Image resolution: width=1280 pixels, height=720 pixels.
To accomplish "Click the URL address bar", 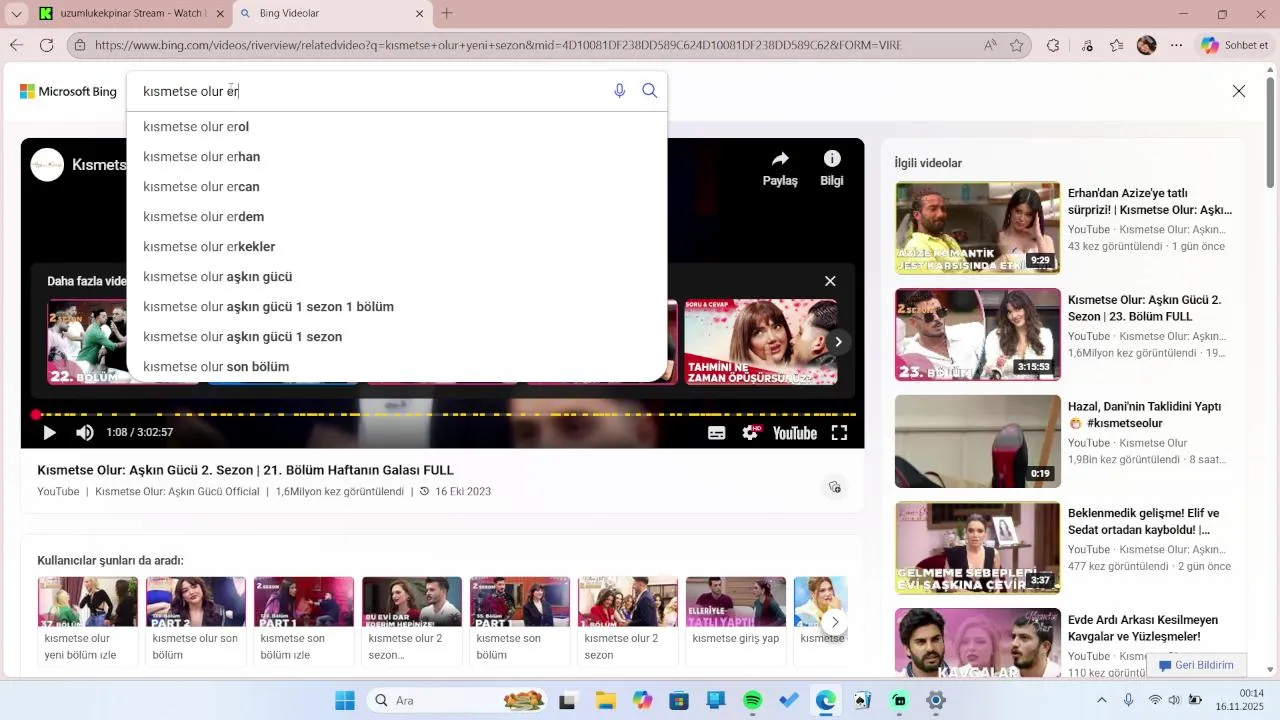I will click(520, 45).
